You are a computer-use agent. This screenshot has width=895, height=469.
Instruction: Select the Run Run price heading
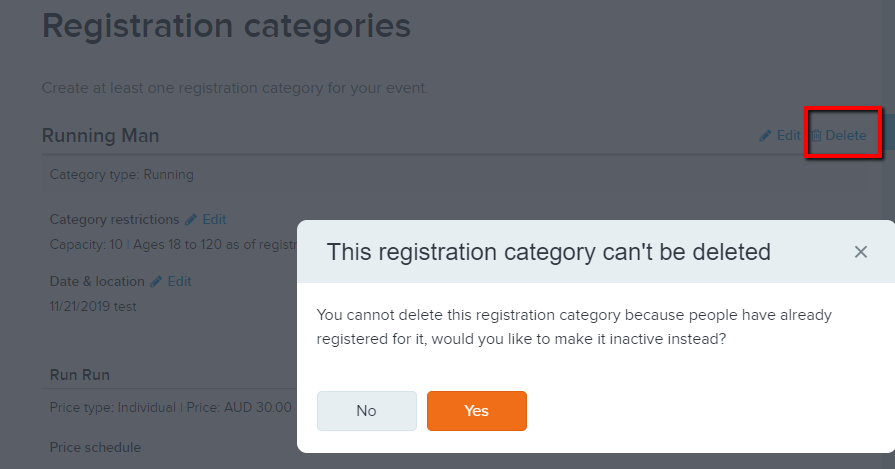(x=79, y=375)
